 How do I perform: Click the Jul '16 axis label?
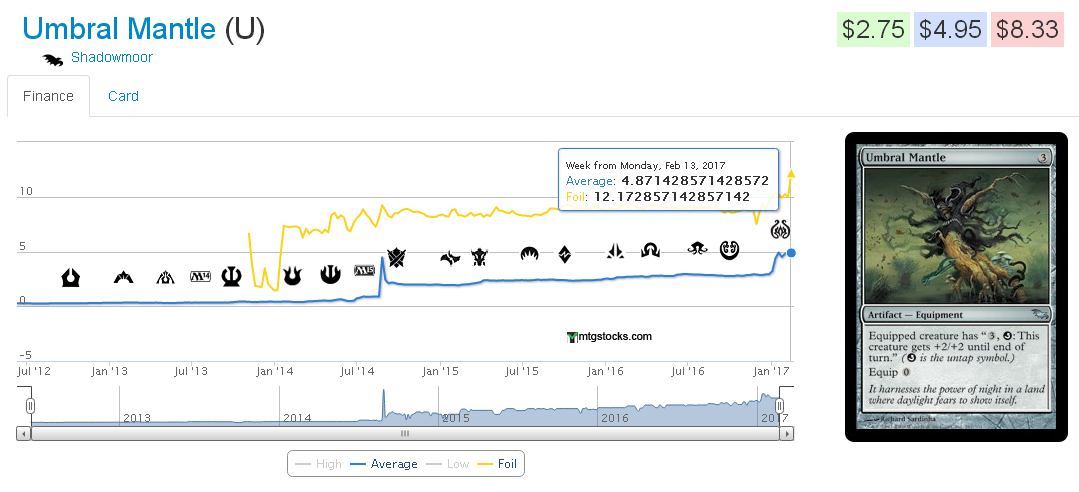[687, 372]
